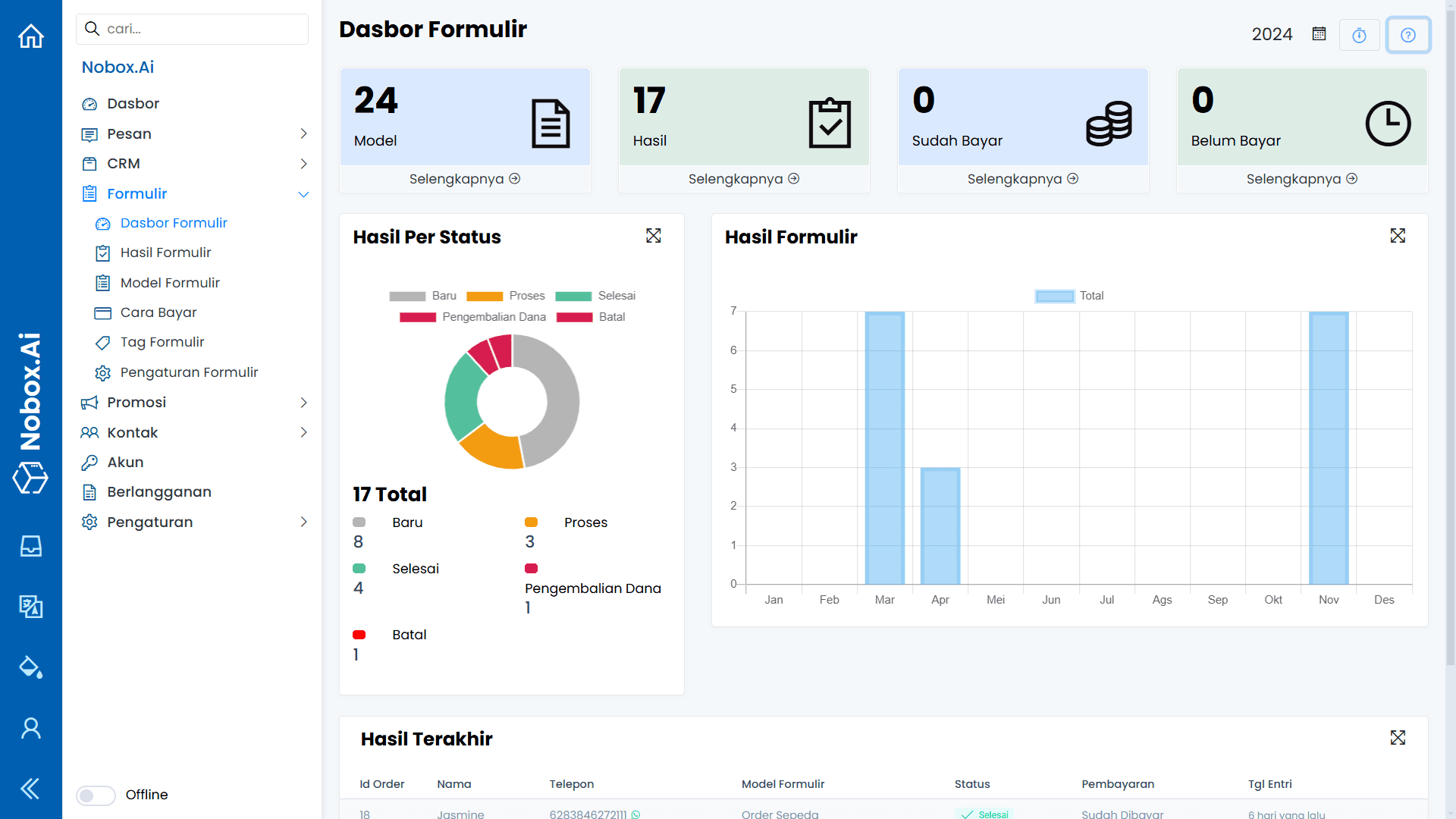Open Model Formulir menu item
Viewport: 1456px width, 819px height.
[170, 283]
